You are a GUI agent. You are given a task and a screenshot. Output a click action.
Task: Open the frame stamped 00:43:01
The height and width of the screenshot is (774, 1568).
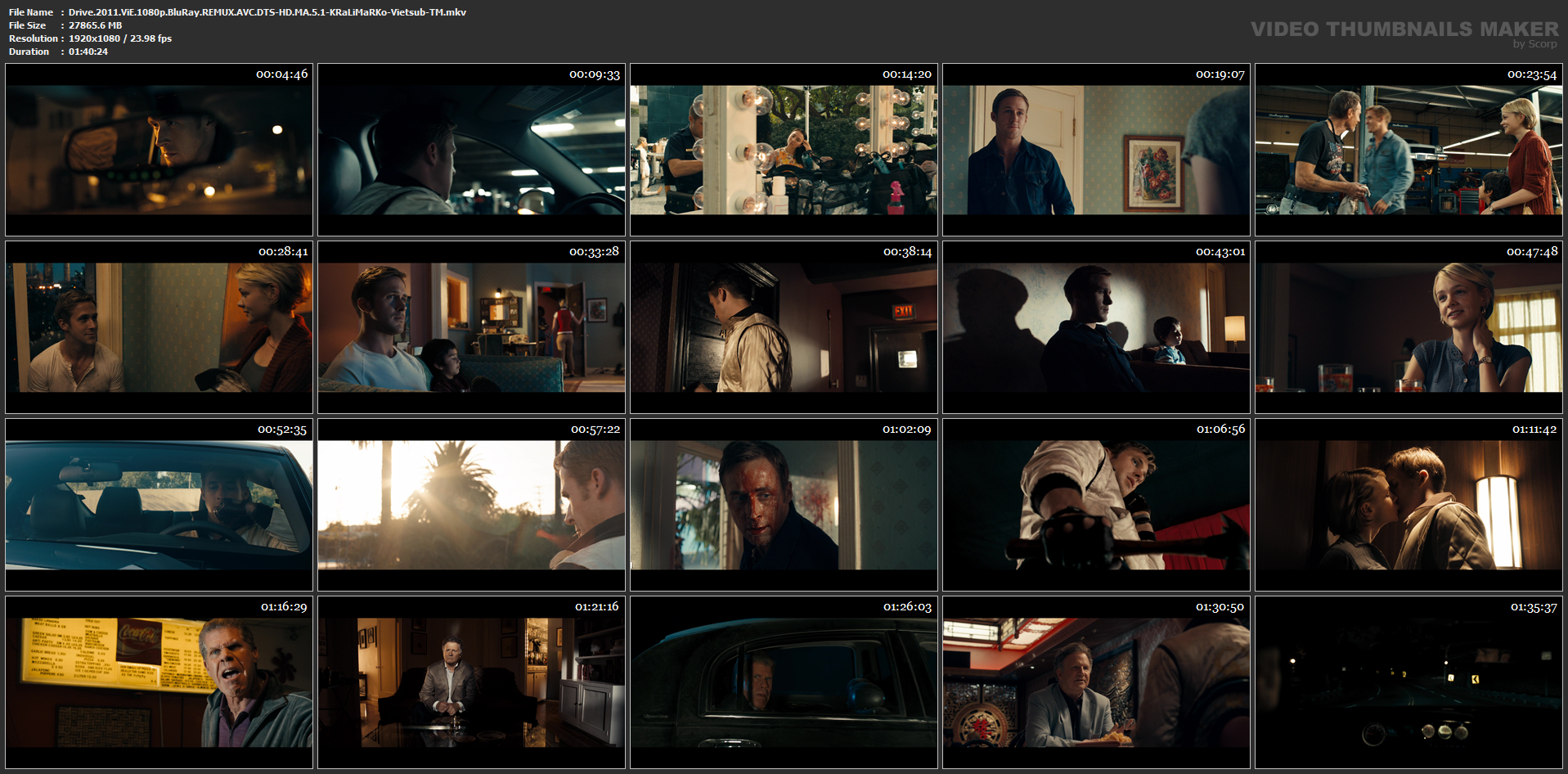coord(1096,327)
